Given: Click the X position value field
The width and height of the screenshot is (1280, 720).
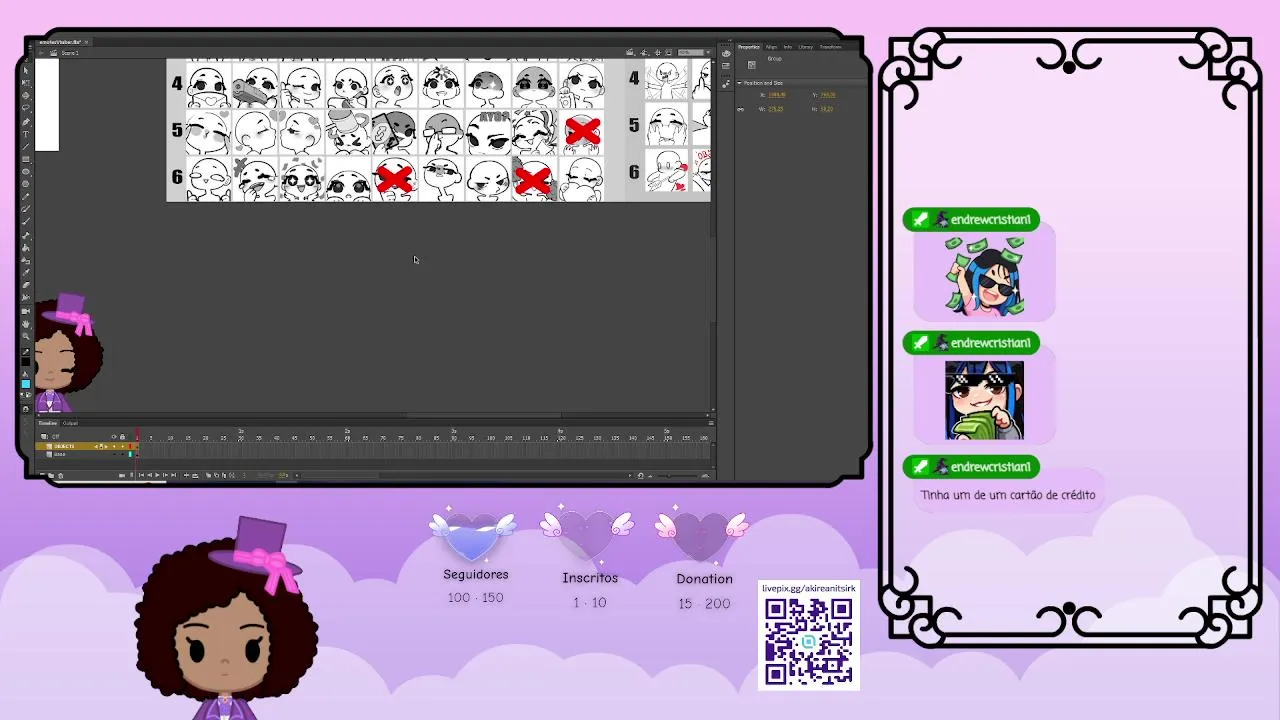Looking at the screenshot, I should click(777, 95).
